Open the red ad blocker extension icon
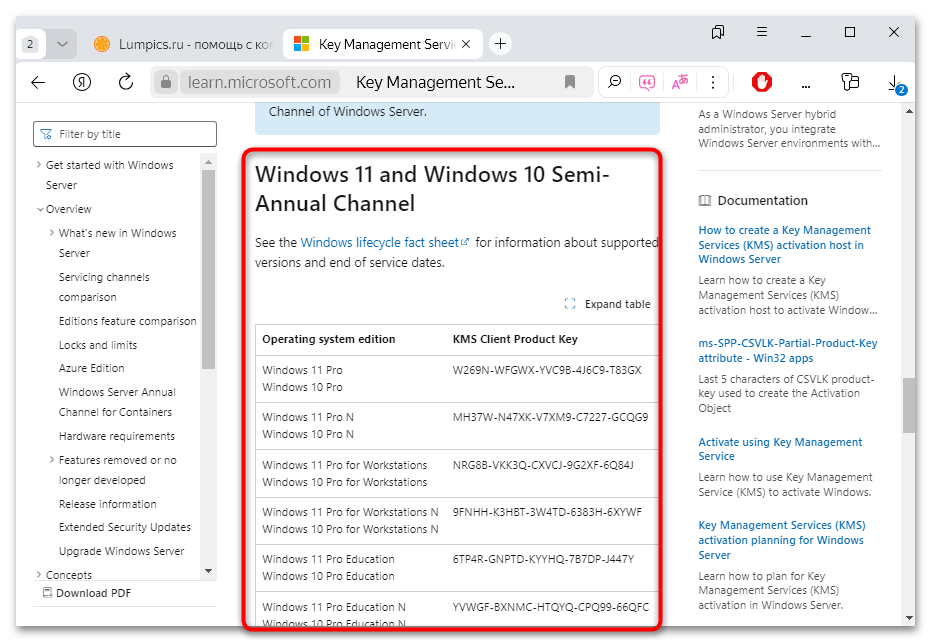Screen dimensions: 931x642 pyautogui.click(x=762, y=82)
